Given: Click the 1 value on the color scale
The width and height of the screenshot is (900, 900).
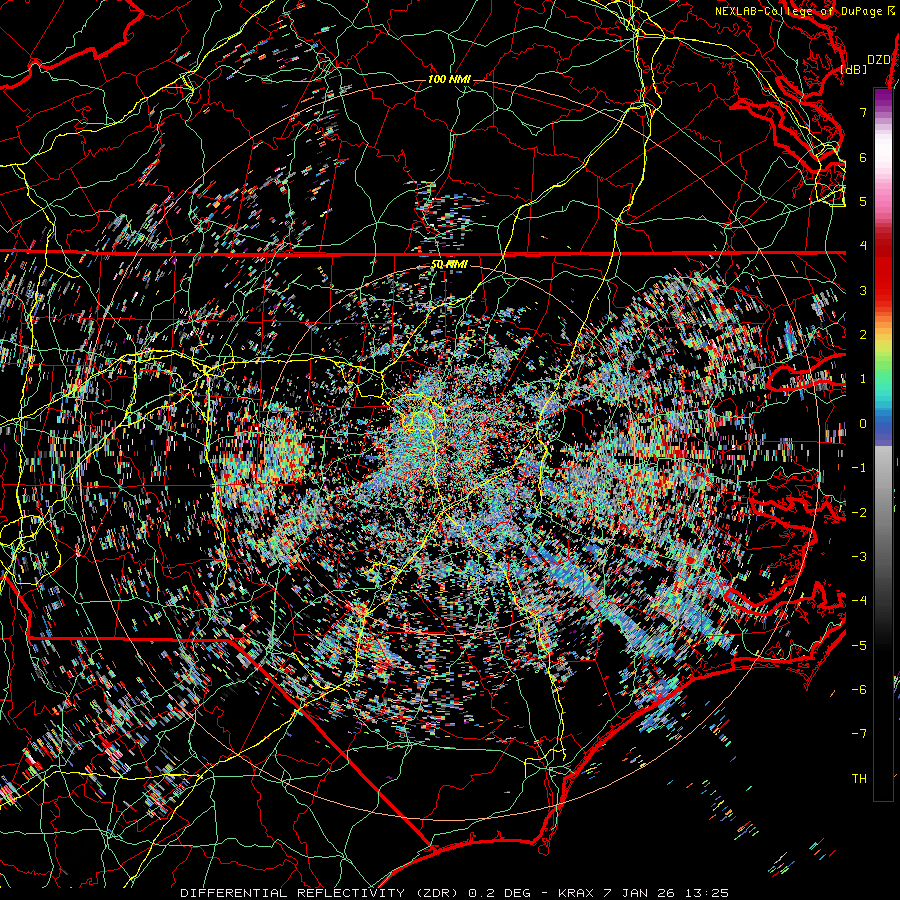Looking at the screenshot, I should click(x=863, y=379).
